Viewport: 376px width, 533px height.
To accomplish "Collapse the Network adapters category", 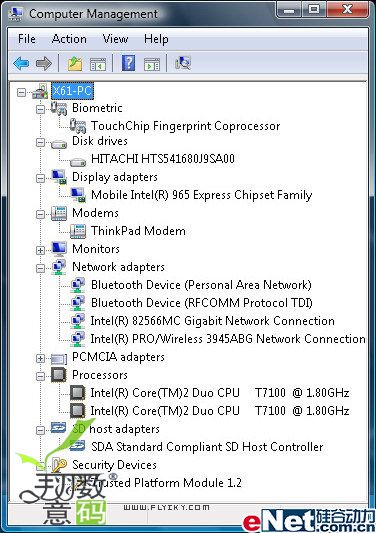I will [x=40, y=268].
